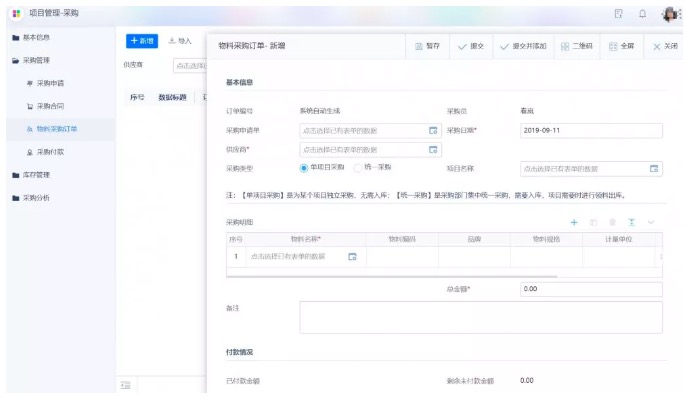Open picker icon in 物料名称 table cell

pos(352,257)
